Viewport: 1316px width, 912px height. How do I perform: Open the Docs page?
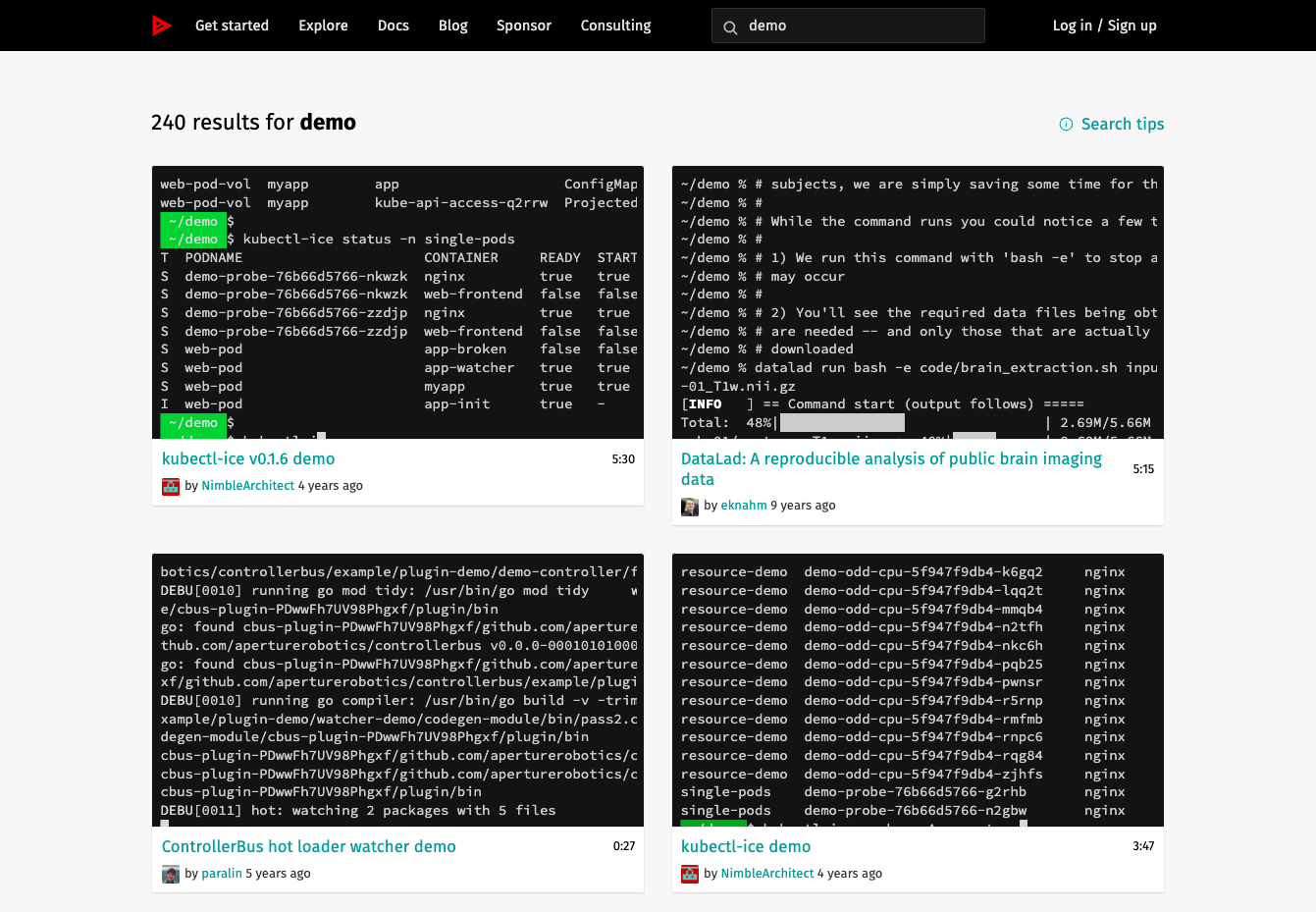click(x=394, y=26)
